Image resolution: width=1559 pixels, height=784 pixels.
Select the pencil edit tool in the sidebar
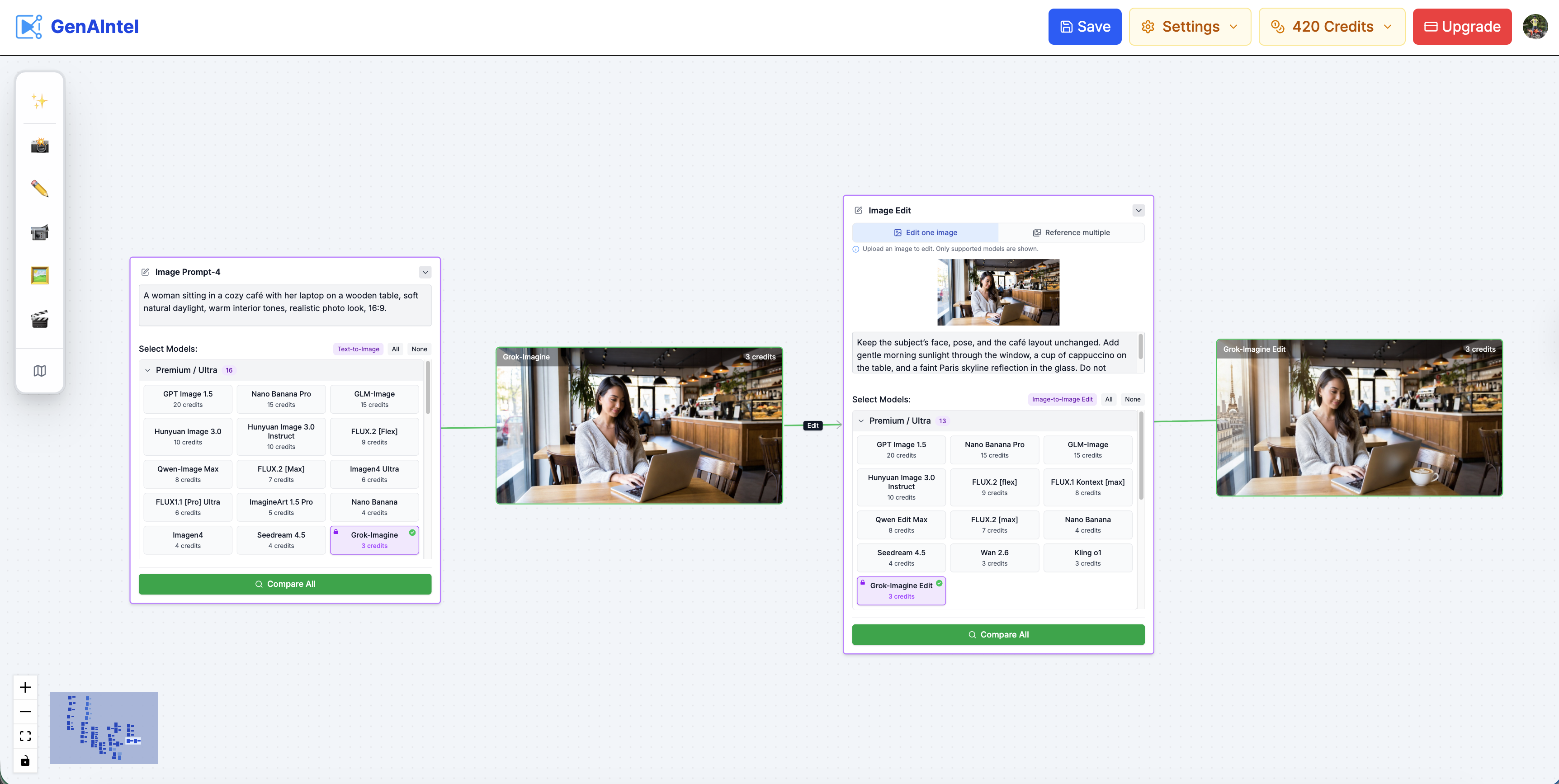pos(39,188)
